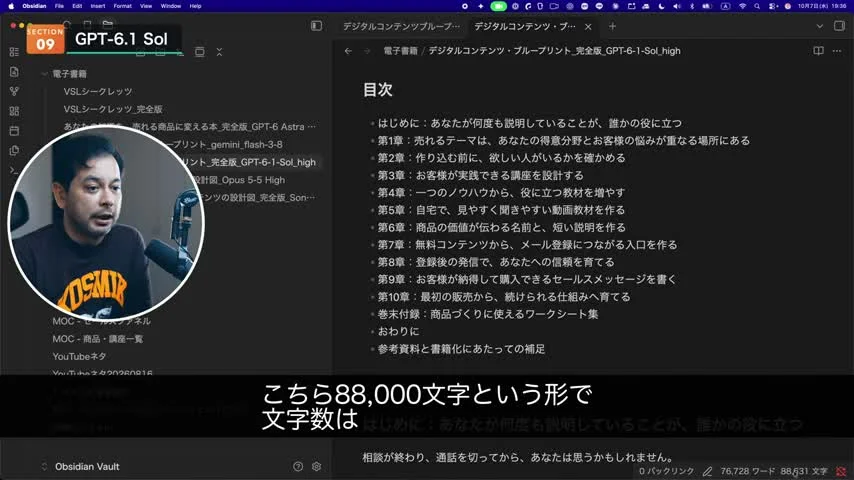Toggle Do Not Disturb moon icon
Image resolution: width=854 pixels, height=480 pixels.
[661, 6]
